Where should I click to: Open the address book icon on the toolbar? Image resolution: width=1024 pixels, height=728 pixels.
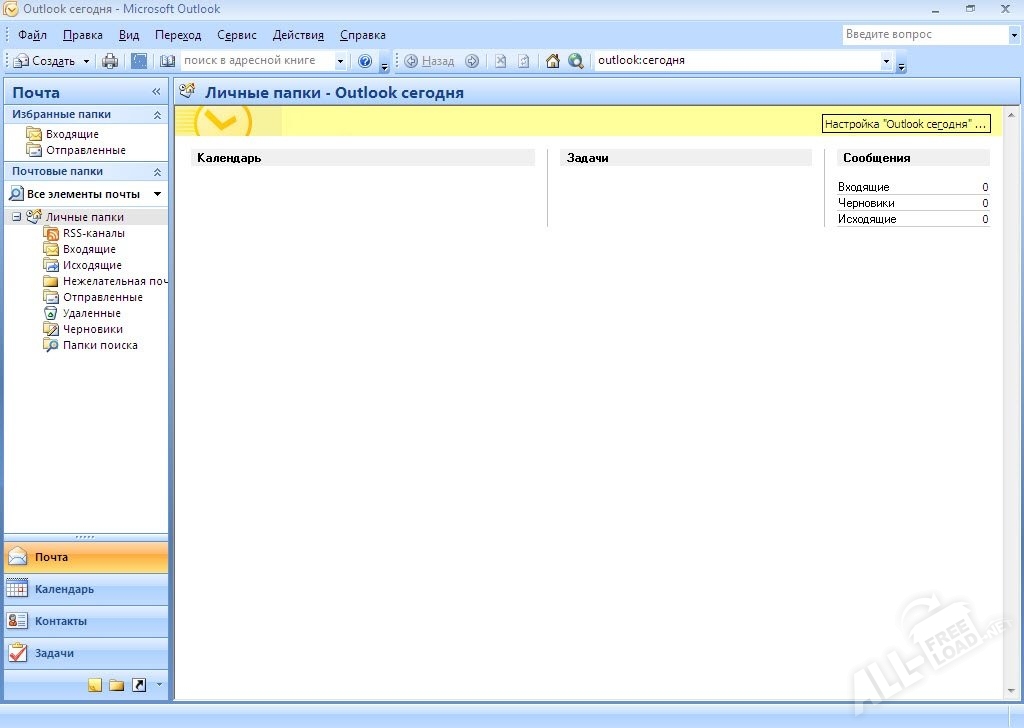click(x=166, y=60)
